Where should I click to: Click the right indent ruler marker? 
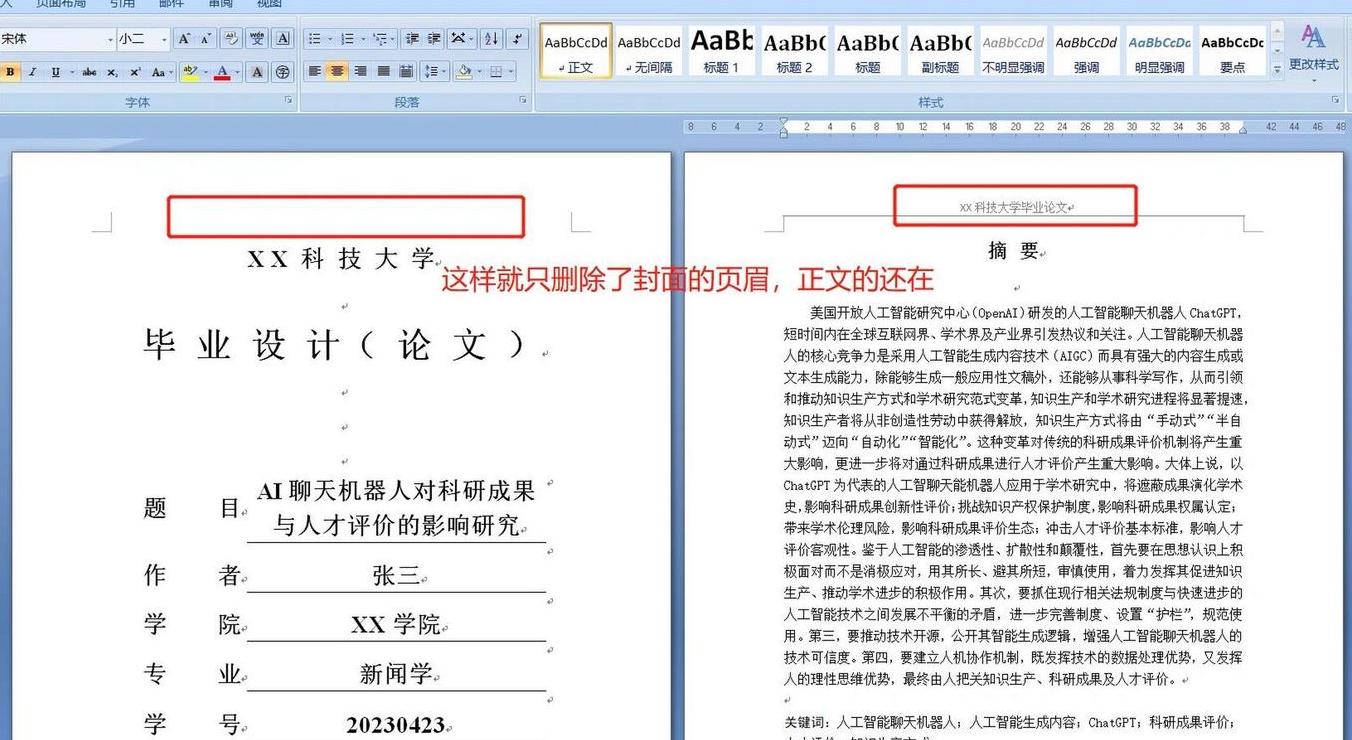point(1243,131)
